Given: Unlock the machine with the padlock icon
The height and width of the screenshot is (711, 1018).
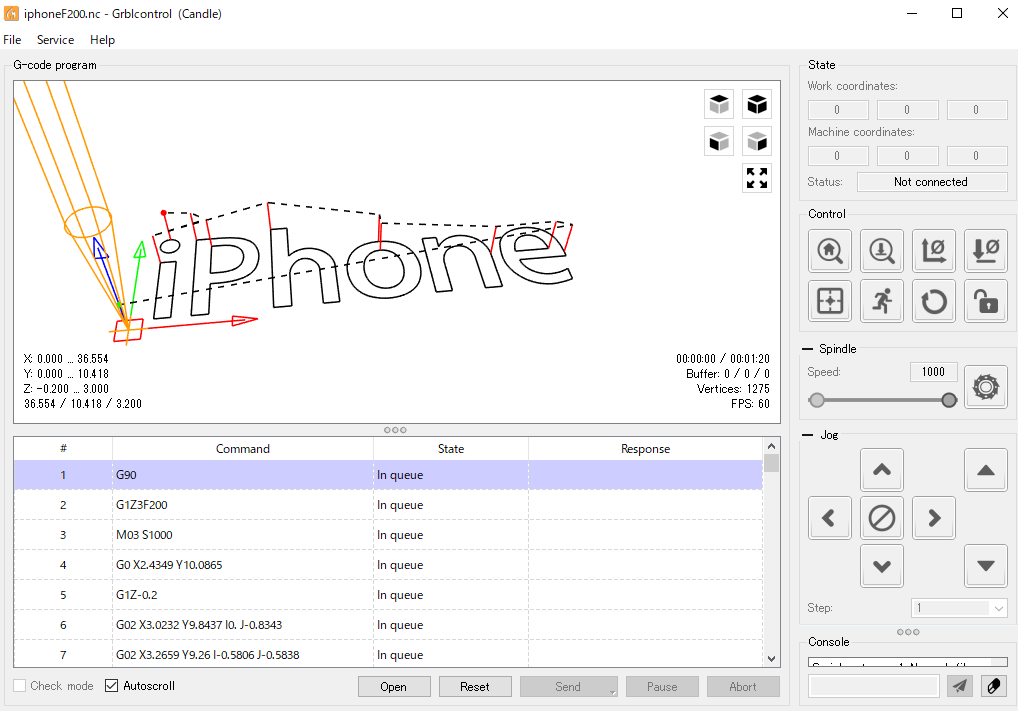Looking at the screenshot, I should pyautogui.click(x=986, y=301).
